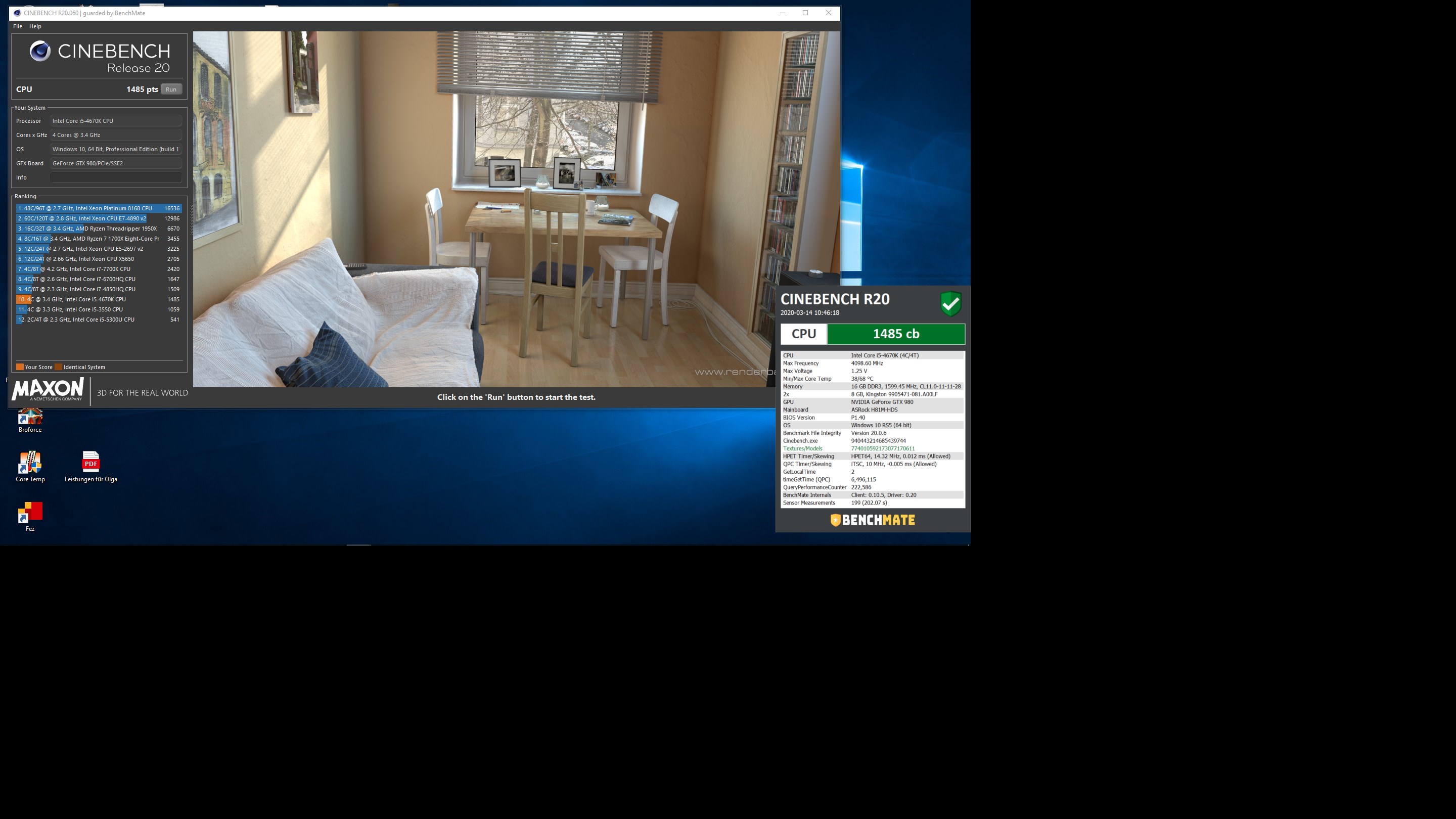This screenshot has height=819, width=1456.
Task: Select ranking row Core i7-4850HQ
Action: coord(99,289)
